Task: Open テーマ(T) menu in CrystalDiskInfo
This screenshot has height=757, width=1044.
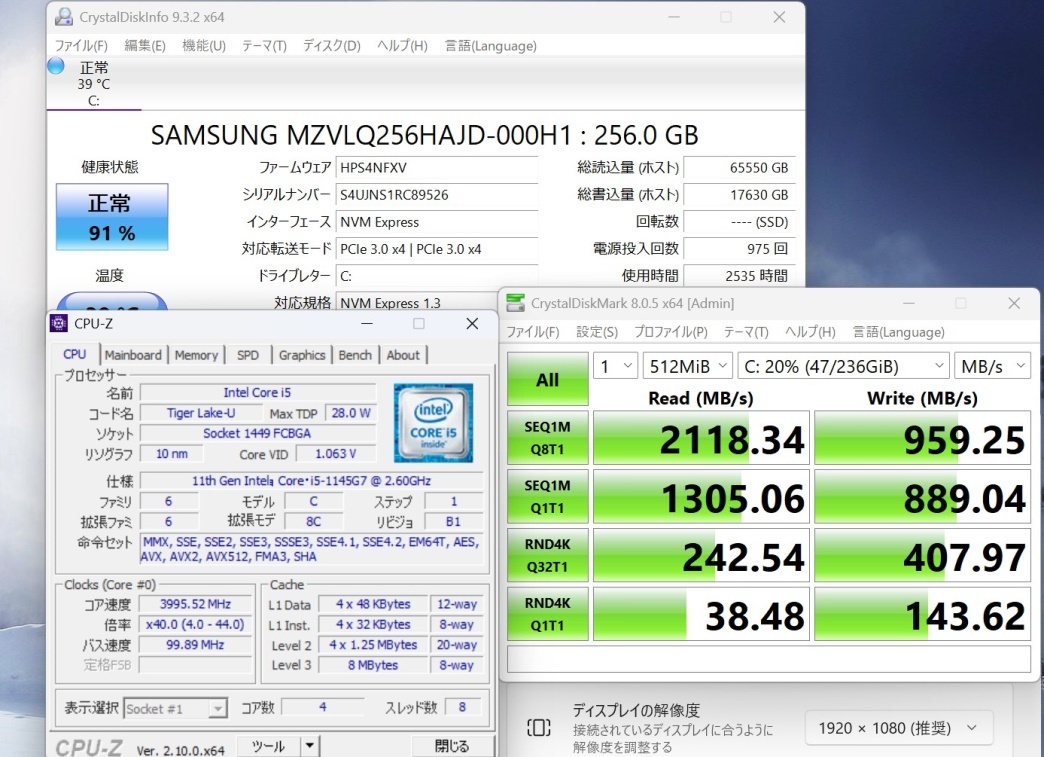Action: click(264, 46)
